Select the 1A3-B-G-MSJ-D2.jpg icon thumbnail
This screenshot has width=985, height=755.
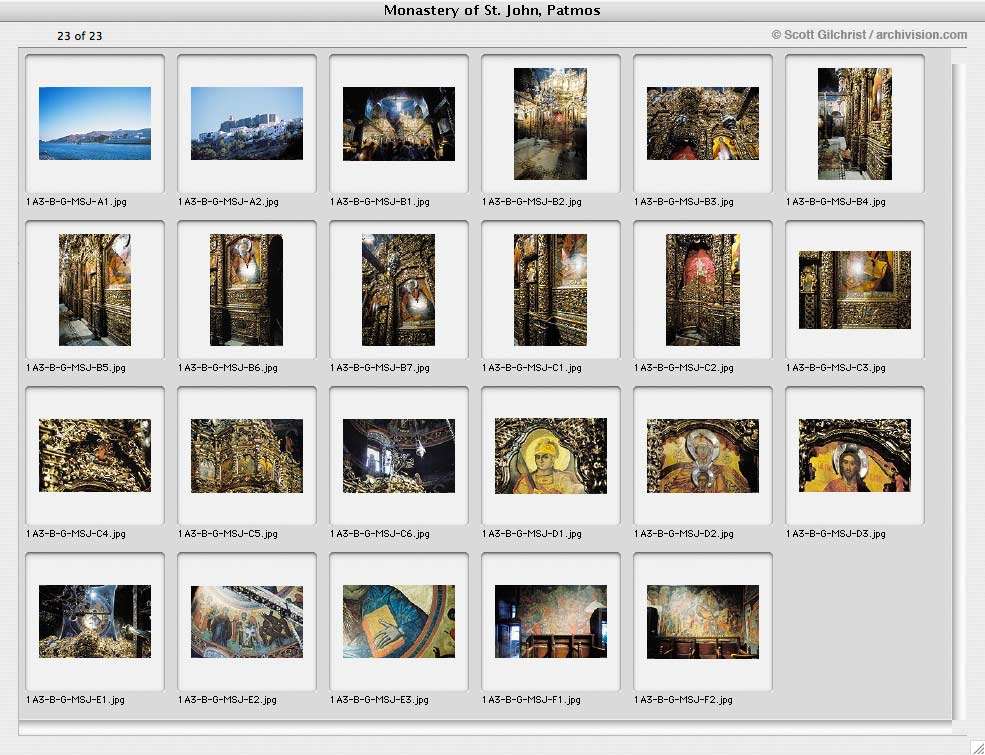[x=703, y=455]
